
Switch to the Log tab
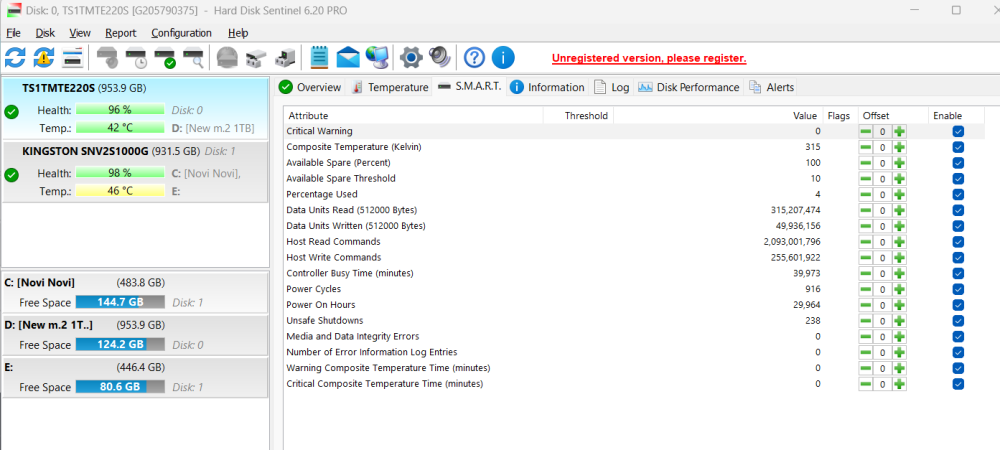[612, 87]
